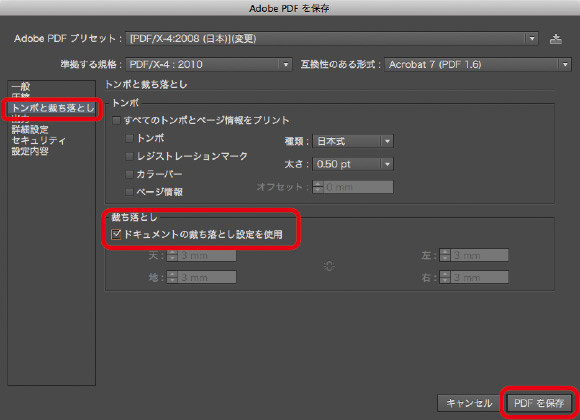Click the PDF を保存 button
Screen dimensions: 580x420
(539, 403)
